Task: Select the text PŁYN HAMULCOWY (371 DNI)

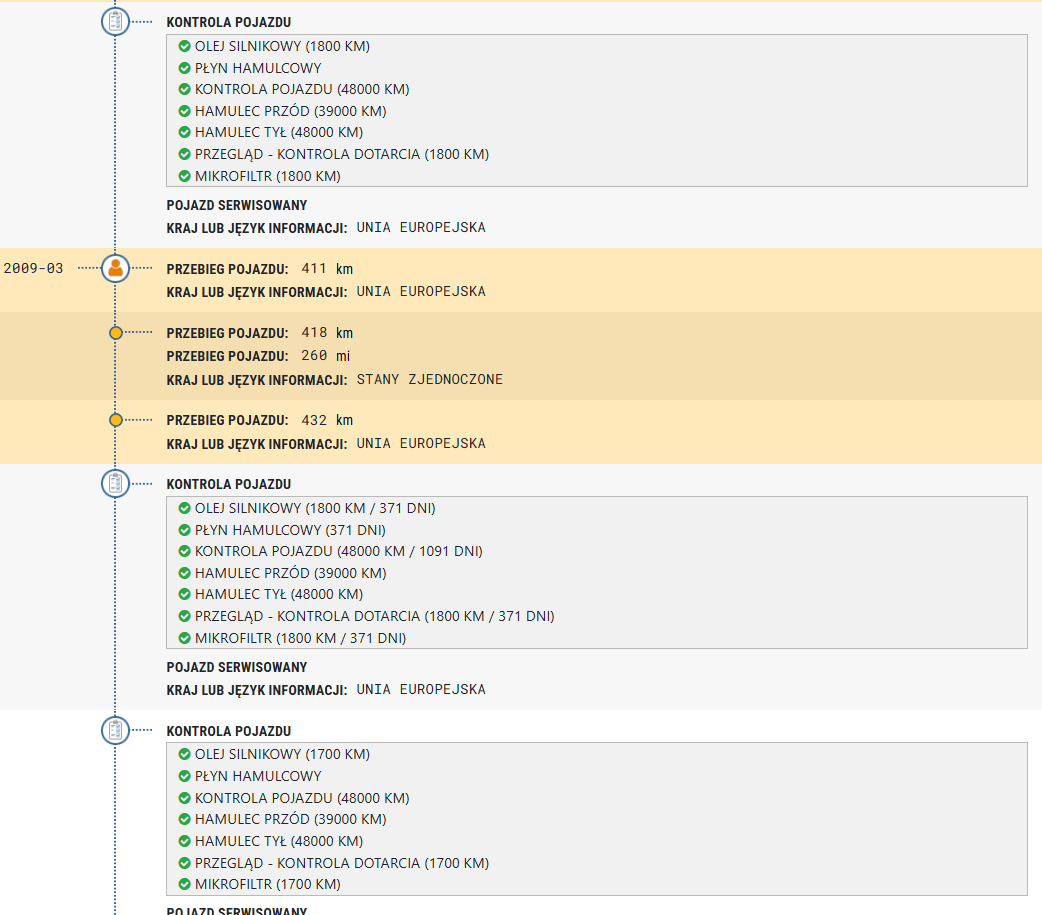Action: point(290,530)
